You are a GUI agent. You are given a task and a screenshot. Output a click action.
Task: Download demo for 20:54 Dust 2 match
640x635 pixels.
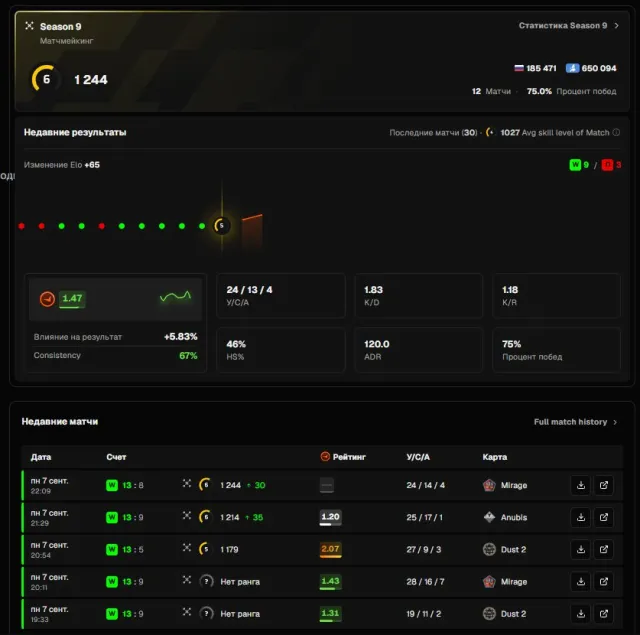pos(580,550)
